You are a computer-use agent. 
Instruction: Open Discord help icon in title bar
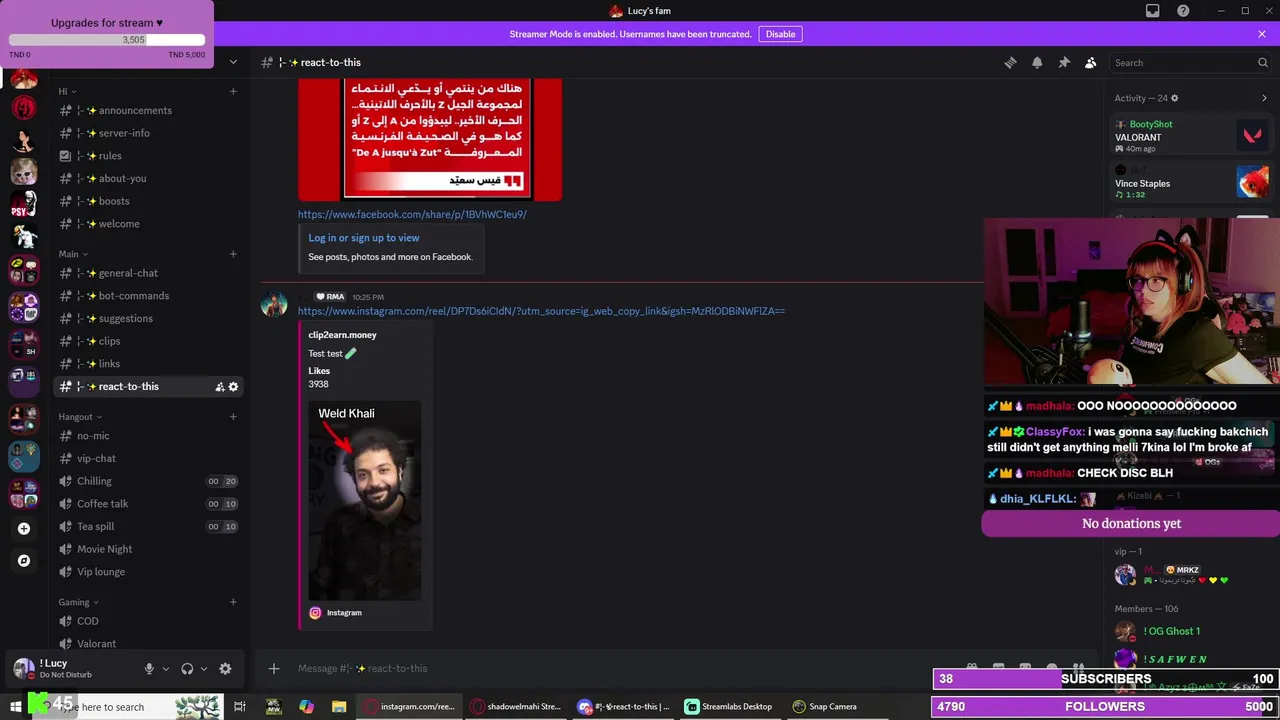point(1184,11)
